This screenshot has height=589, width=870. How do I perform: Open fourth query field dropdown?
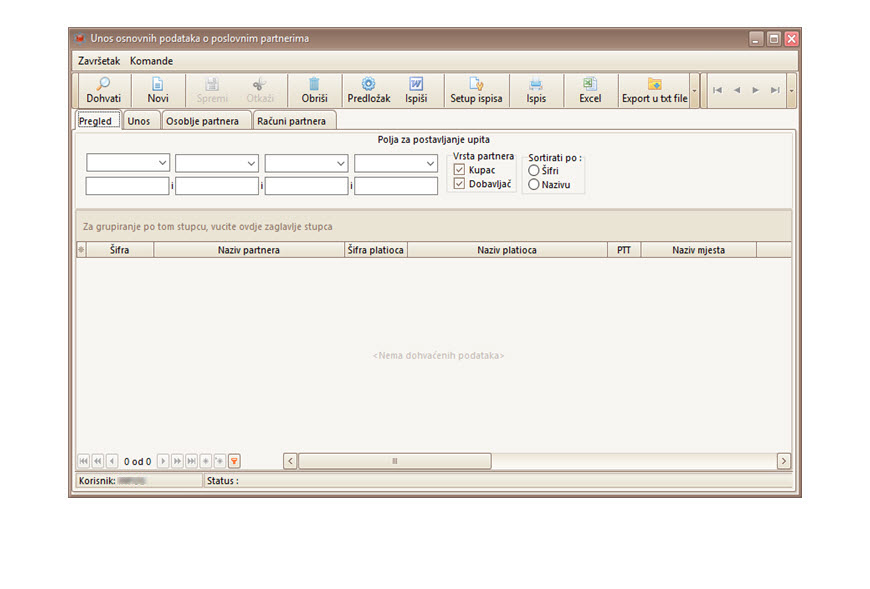431,163
